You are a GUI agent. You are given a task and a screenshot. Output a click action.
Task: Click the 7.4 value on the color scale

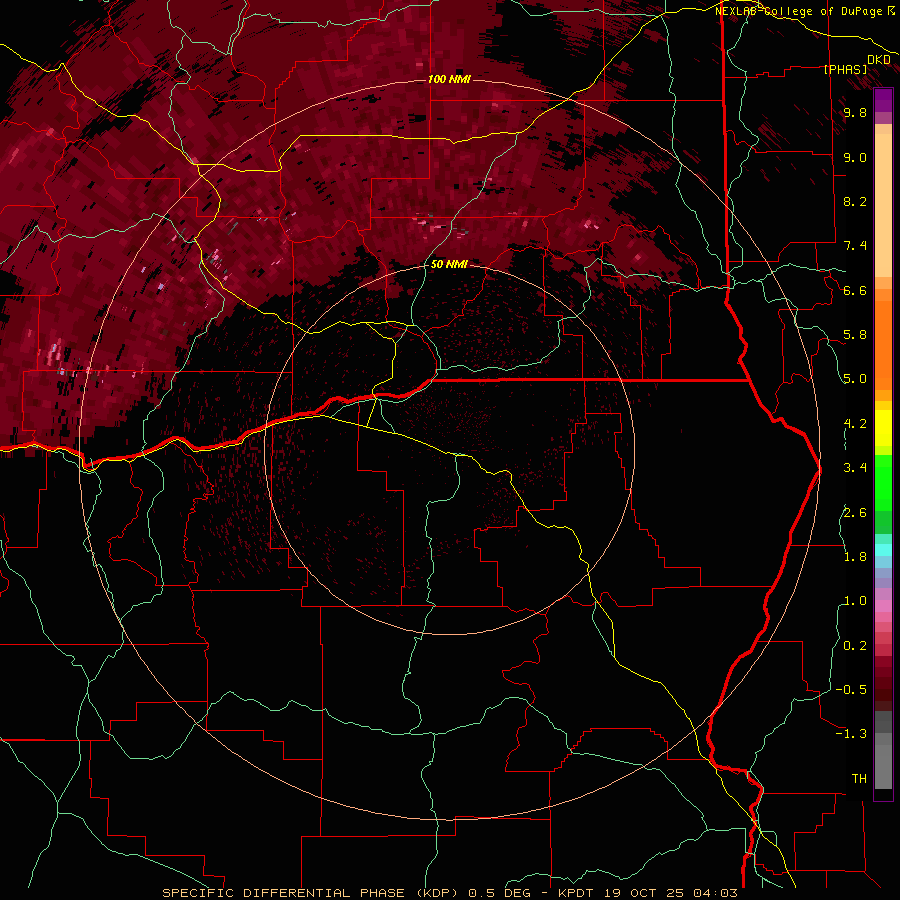click(855, 246)
